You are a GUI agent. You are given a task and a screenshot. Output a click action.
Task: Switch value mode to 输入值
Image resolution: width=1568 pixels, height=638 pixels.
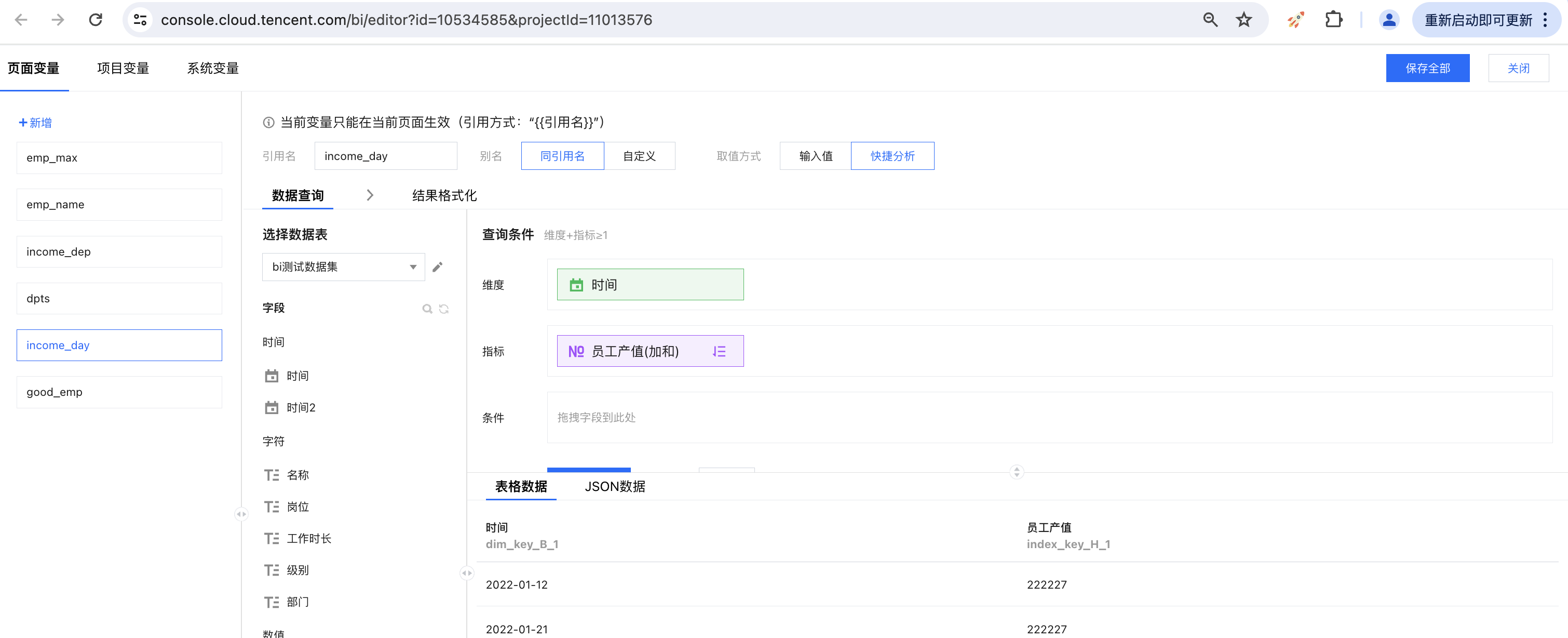(x=815, y=156)
